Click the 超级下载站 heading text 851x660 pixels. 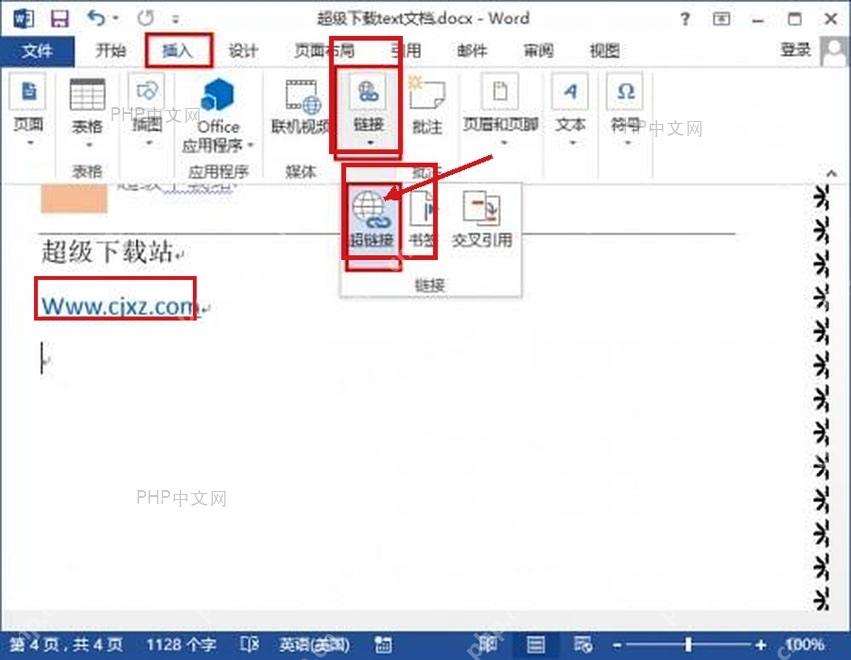(107, 252)
